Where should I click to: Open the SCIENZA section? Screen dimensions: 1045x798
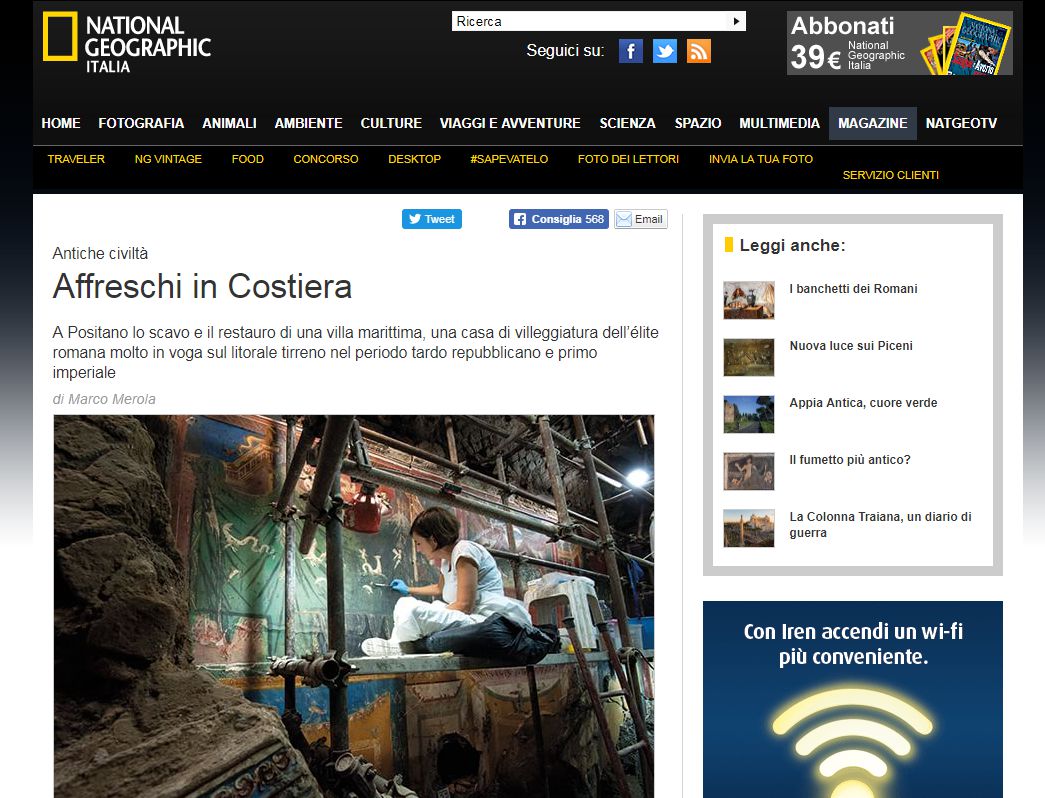pos(627,123)
